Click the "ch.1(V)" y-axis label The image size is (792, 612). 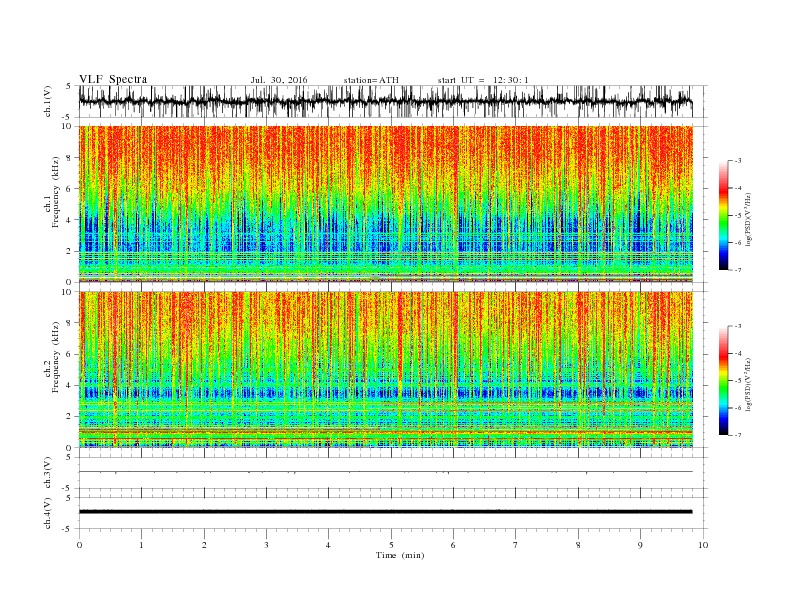pos(48,103)
